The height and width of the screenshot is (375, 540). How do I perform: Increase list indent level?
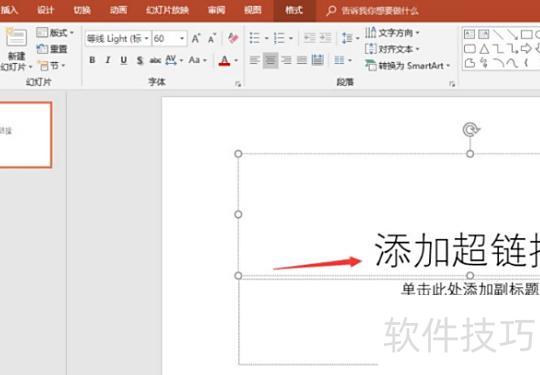(325, 38)
